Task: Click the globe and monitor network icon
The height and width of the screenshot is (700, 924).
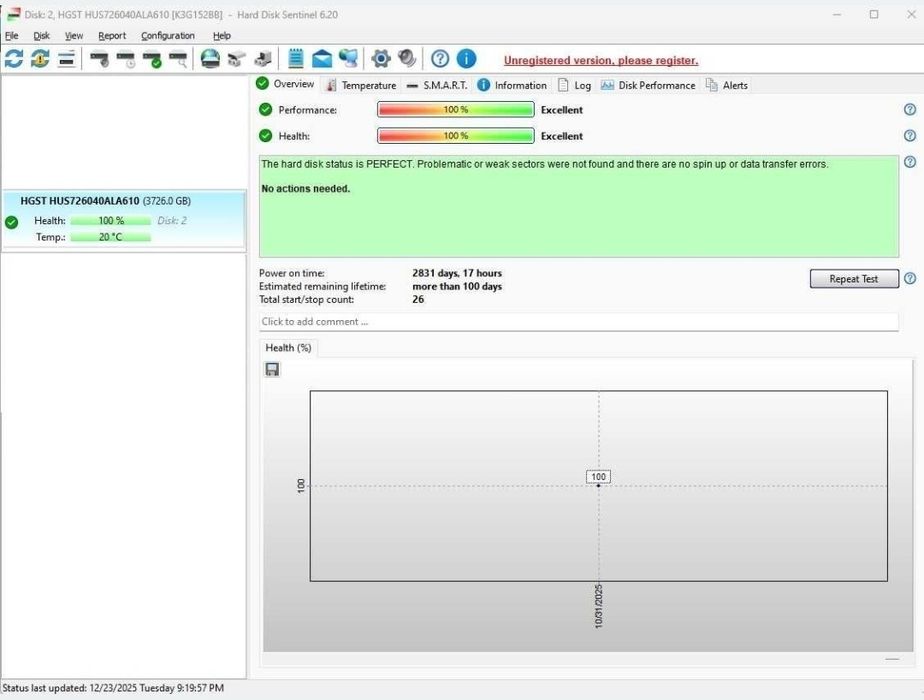Action: [348, 59]
